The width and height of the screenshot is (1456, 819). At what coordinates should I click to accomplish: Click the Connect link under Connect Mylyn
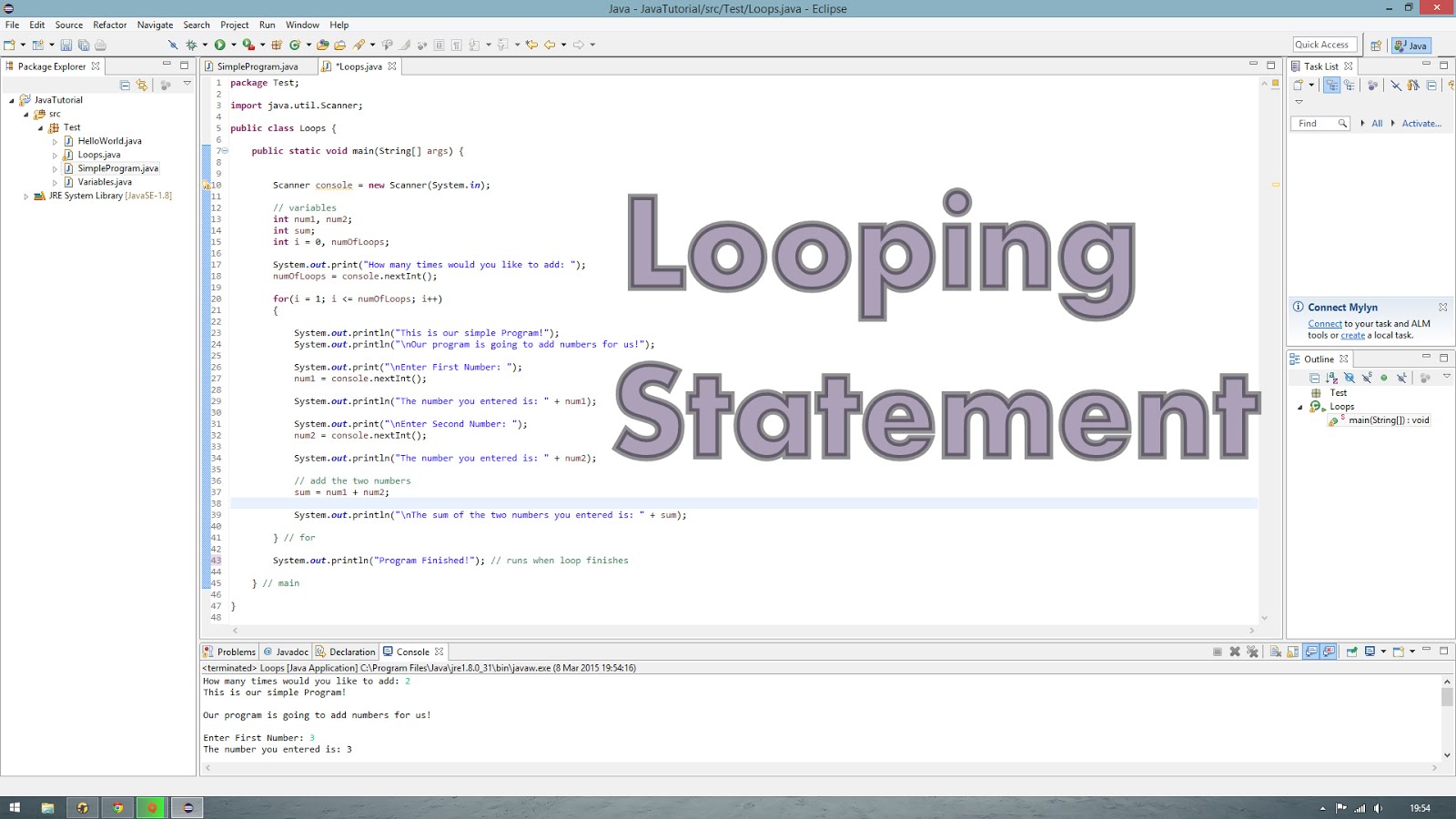(1325, 323)
